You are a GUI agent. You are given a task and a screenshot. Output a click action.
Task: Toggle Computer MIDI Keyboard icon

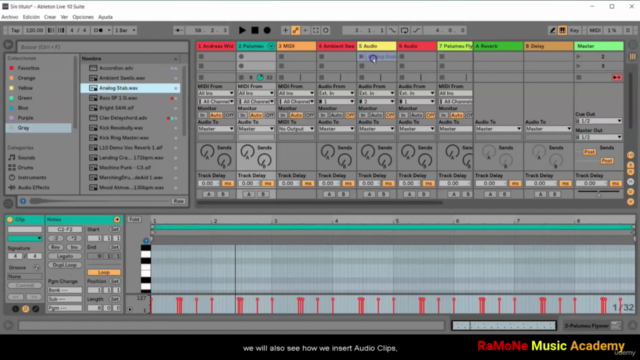[x=562, y=30]
